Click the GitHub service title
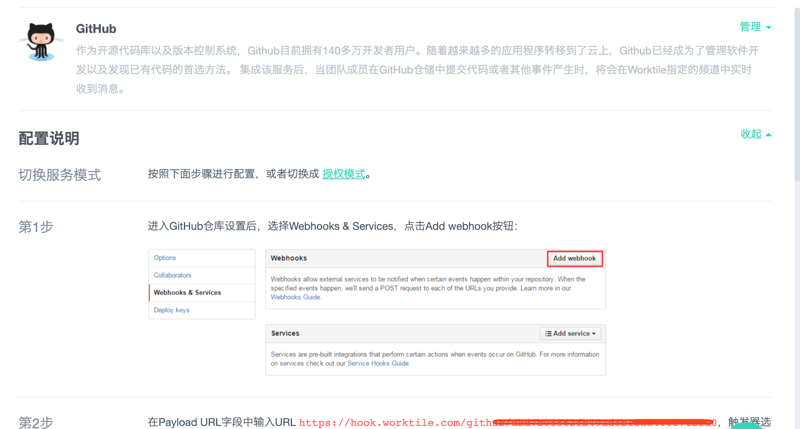Viewport: 800px width, 429px height. (96, 29)
